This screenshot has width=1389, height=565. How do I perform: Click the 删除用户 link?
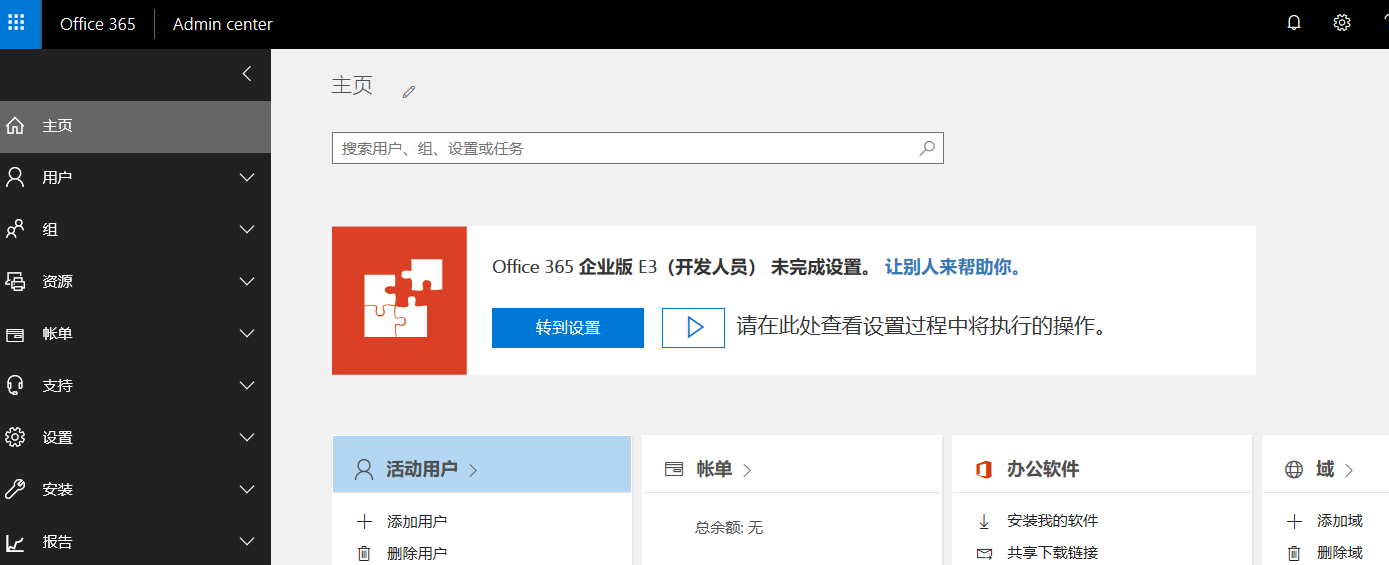click(x=417, y=553)
